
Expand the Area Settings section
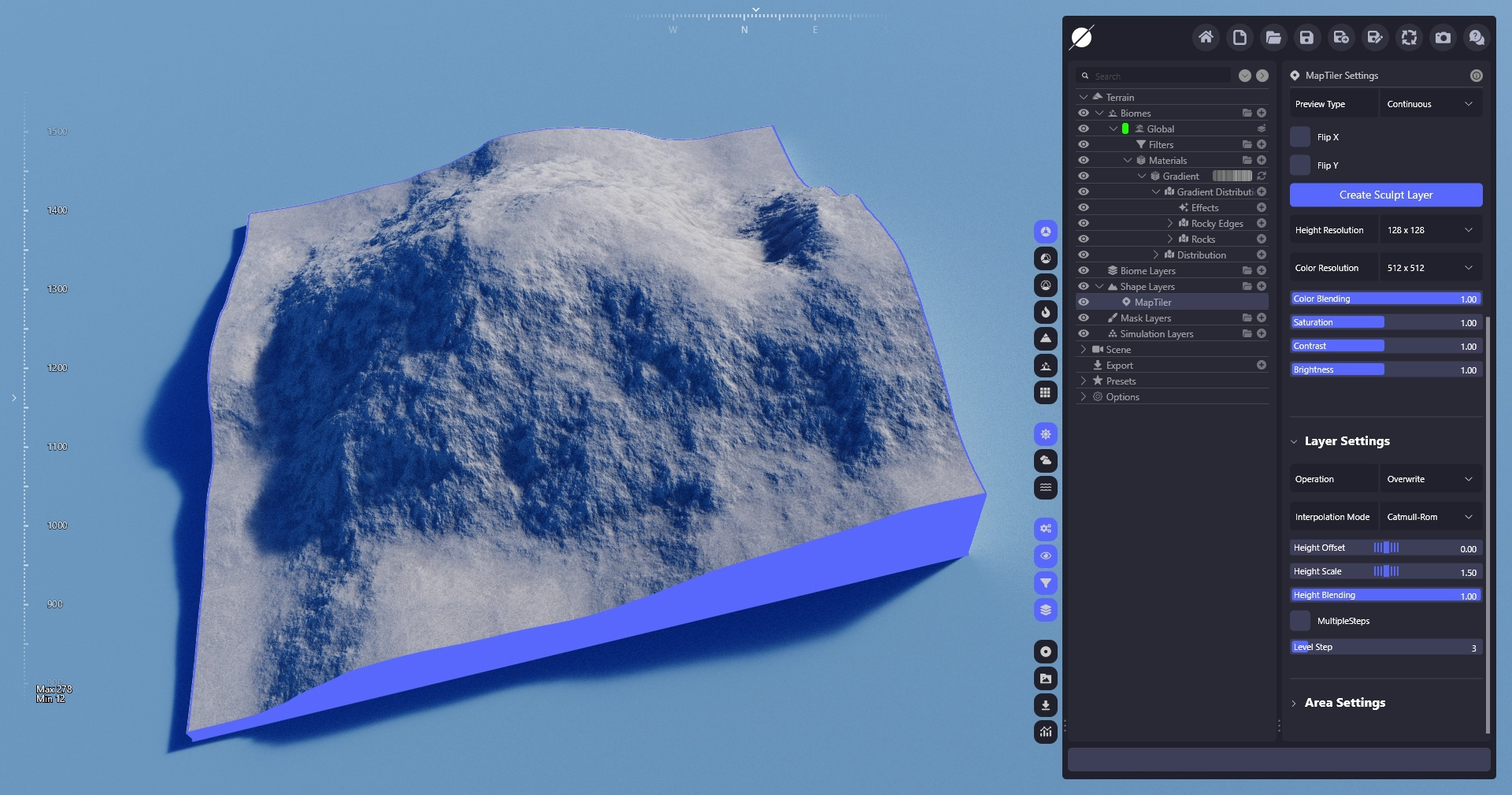(x=1344, y=703)
